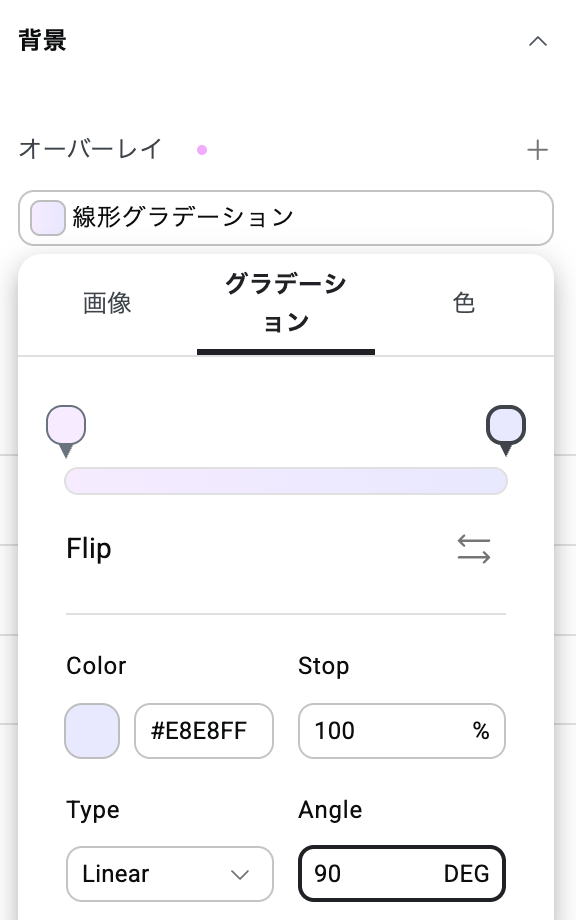Select the グラデーション tab

[286, 304]
